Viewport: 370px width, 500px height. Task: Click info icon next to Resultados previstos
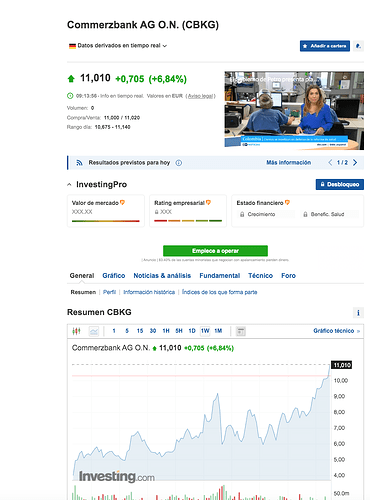[x=179, y=163]
